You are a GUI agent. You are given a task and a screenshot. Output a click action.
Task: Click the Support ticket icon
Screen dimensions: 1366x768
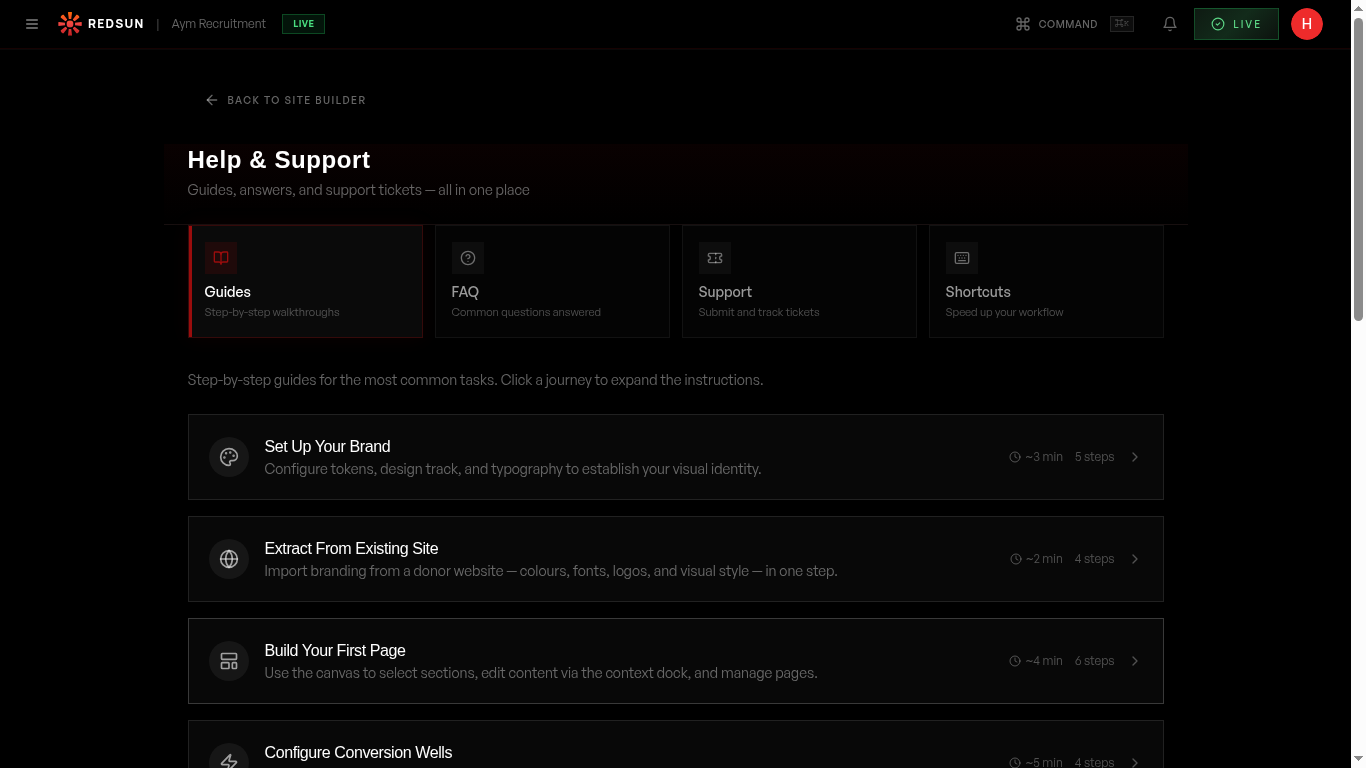click(x=714, y=258)
